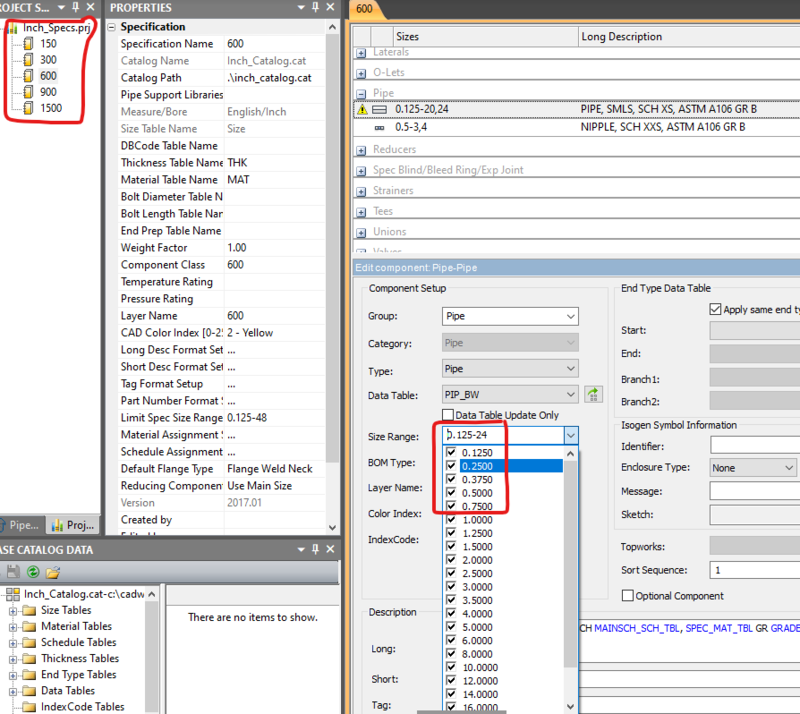Open the Group dropdown showing Pipe
The image size is (800, 714).
(510, 316)
